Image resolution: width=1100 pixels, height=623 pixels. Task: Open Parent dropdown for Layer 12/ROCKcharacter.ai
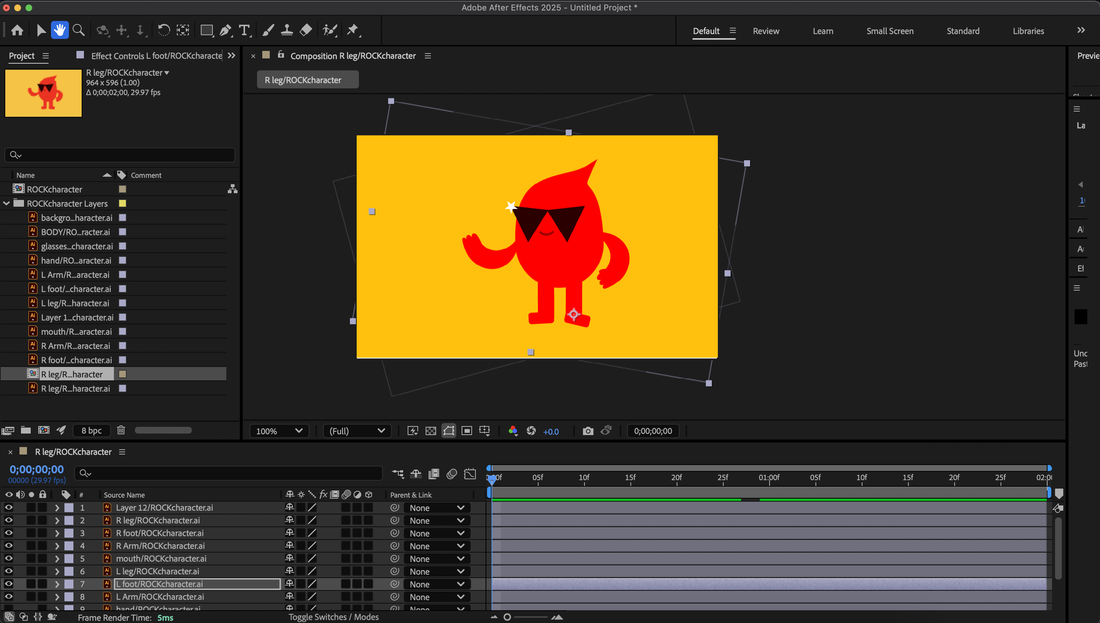tap(436, 508)
